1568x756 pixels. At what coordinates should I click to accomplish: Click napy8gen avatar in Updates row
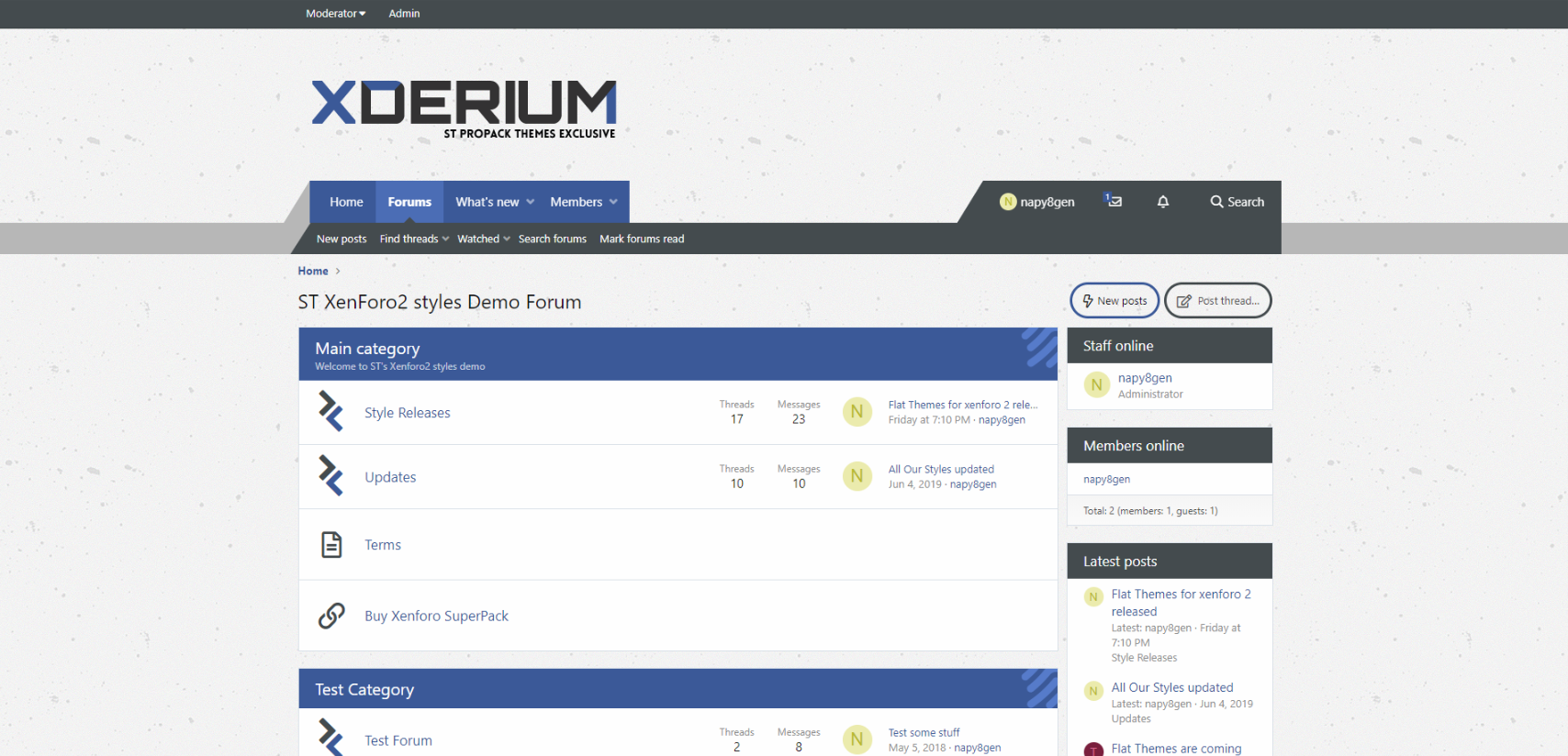(x=857, y=476)
